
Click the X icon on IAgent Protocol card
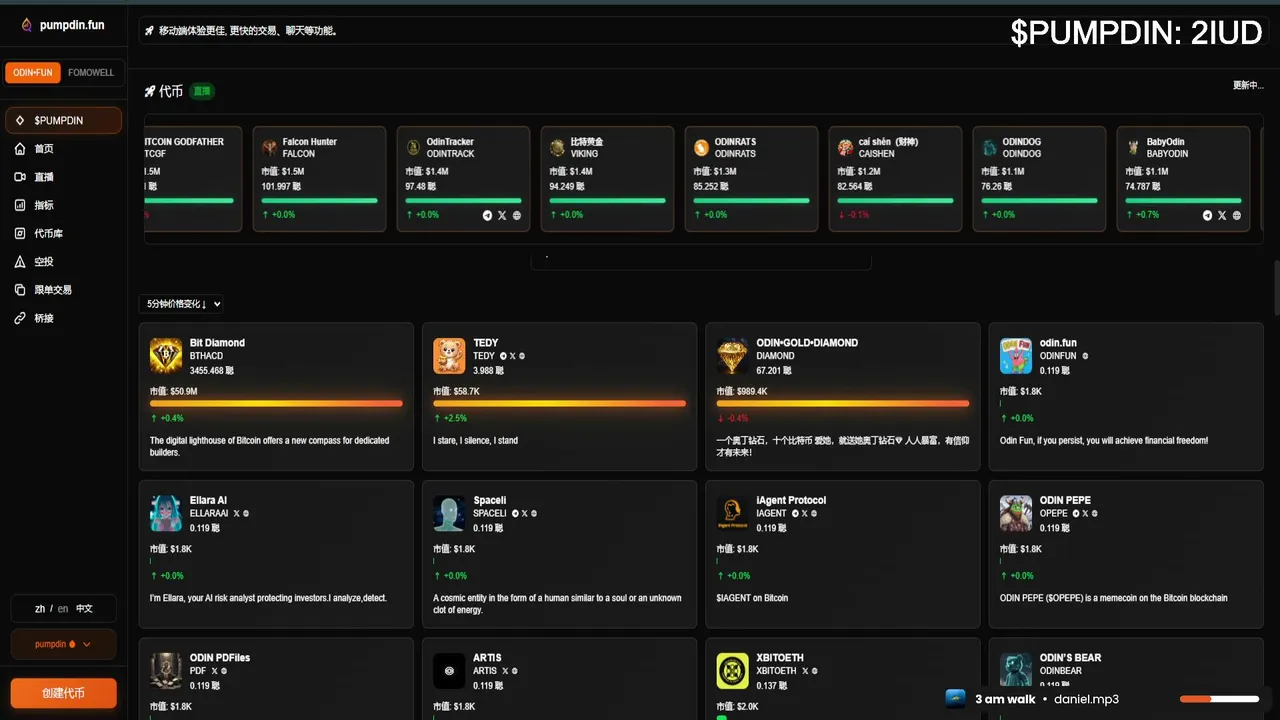805,514
